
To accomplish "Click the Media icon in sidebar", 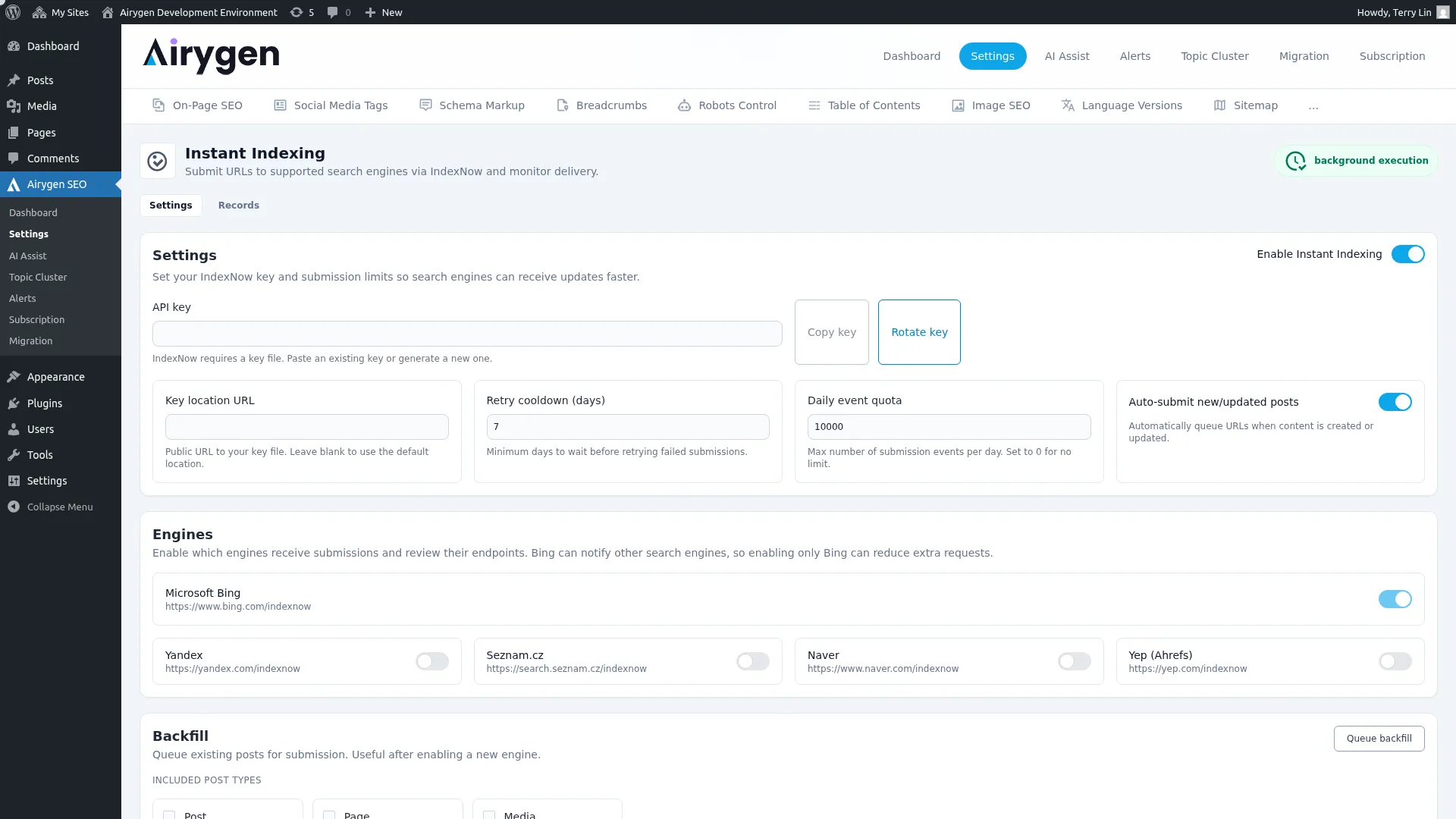I will (x=14, y=106).
